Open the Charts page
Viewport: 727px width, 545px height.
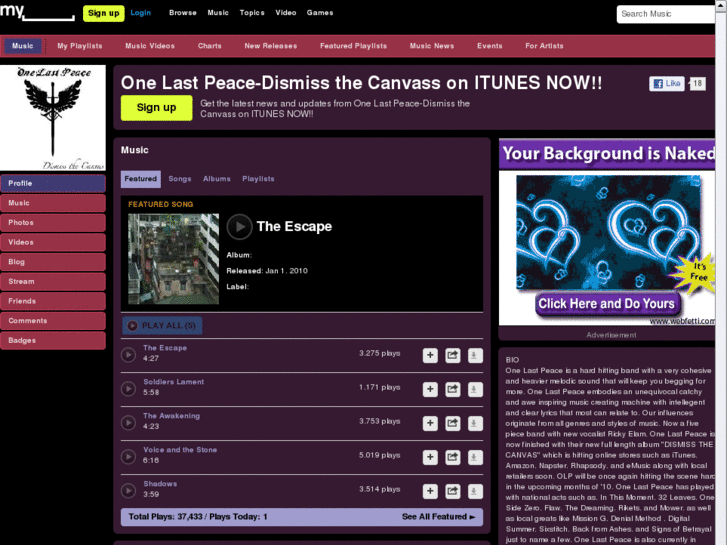click(210, 46)
